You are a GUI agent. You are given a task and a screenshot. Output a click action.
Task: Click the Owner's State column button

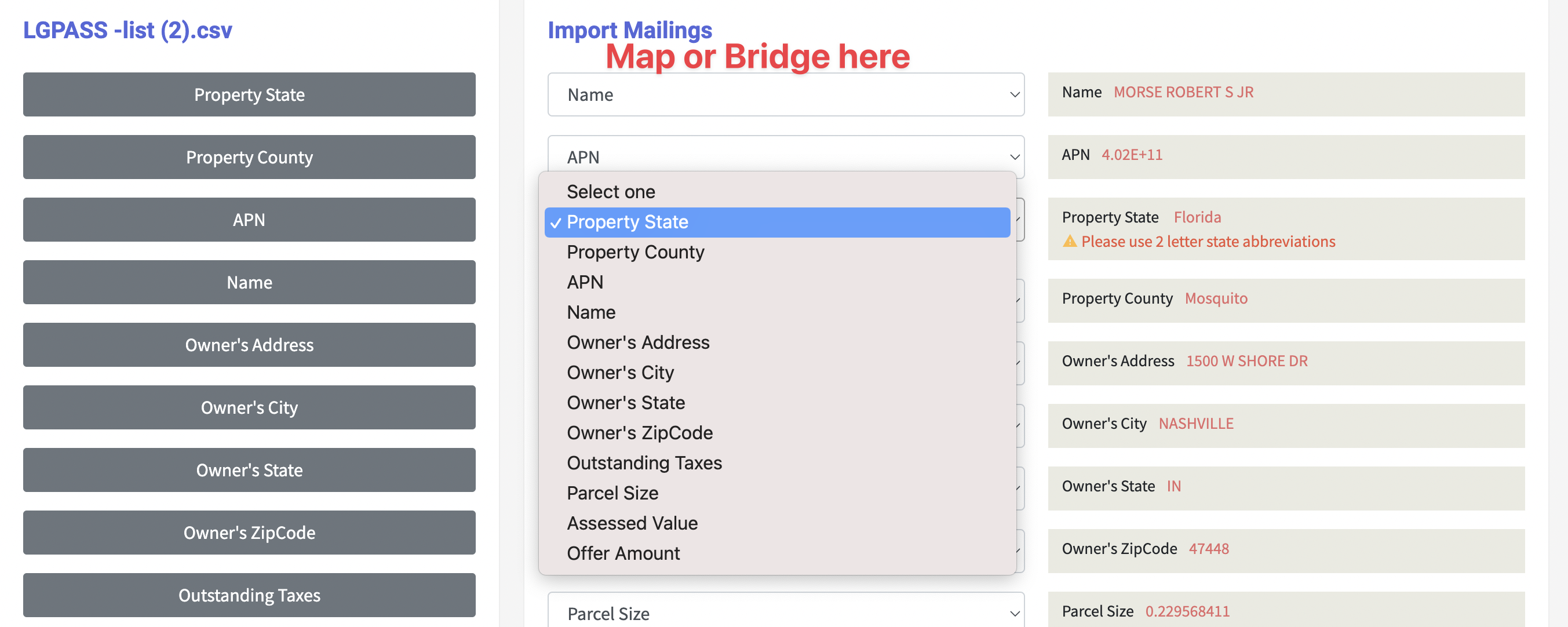click(x=249, y=470)
